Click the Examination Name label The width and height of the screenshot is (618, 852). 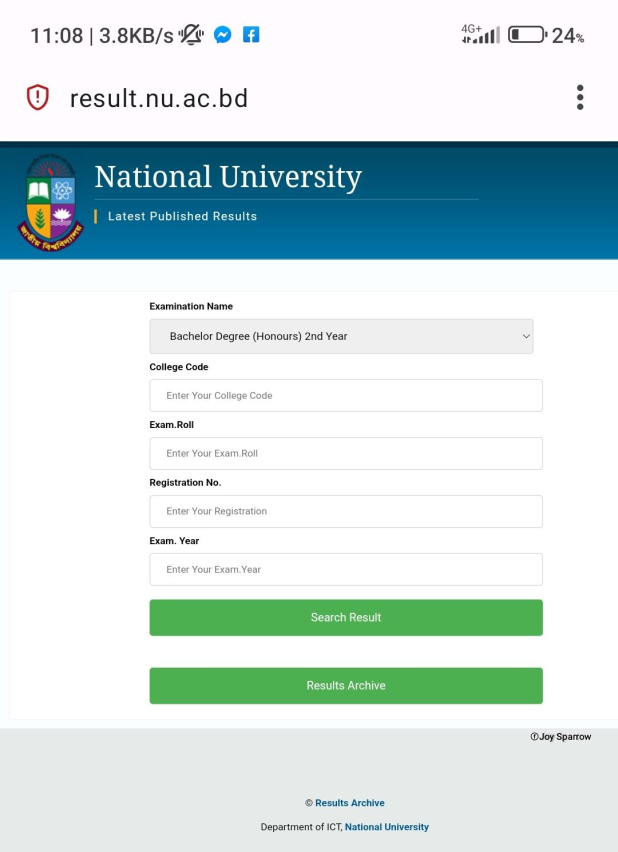pyautogui.click(x=191, y=306)
